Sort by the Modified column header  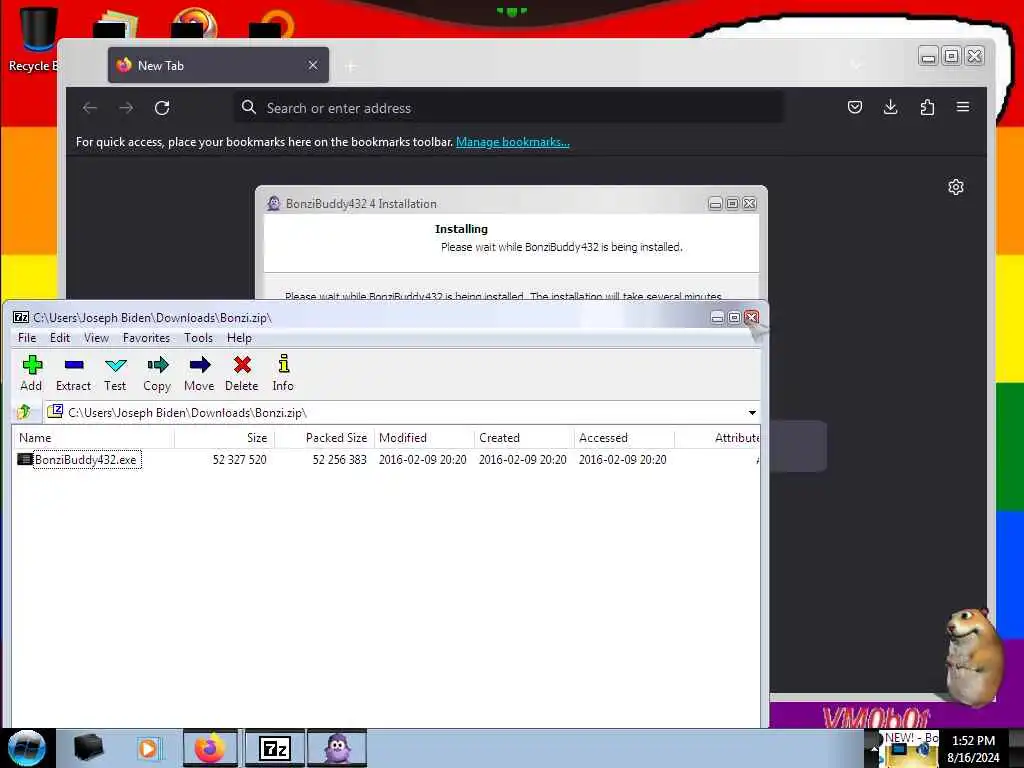click(424, 438)
